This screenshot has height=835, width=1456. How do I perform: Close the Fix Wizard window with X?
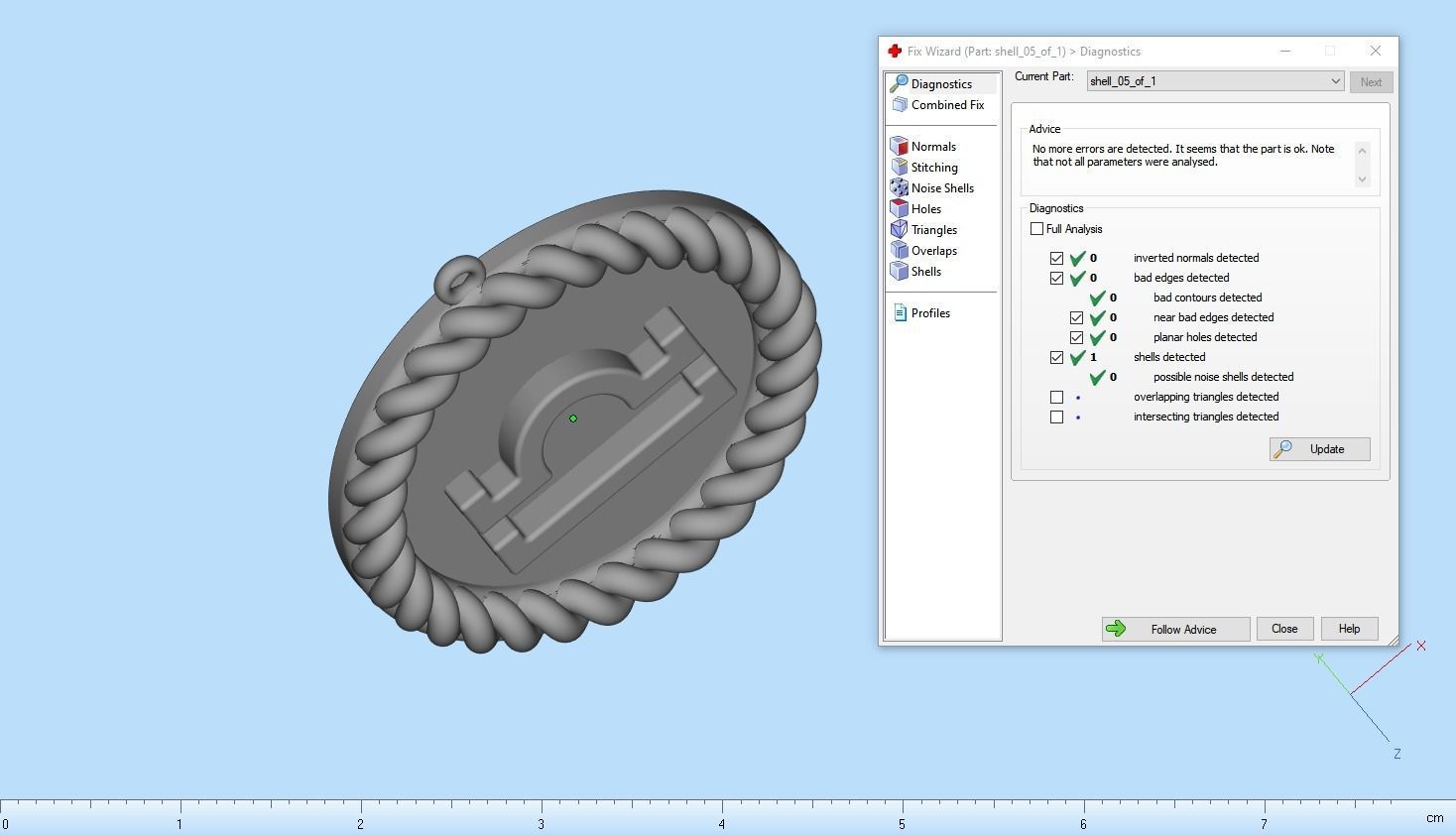tap(1375, 51)
